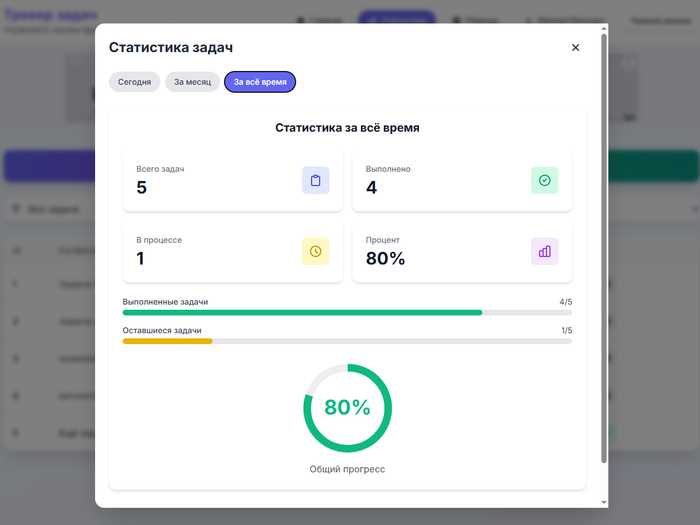Viewport: 700px width, 525px height.
Task: Switch to the Сегодня tab
Action: (134, 82)
